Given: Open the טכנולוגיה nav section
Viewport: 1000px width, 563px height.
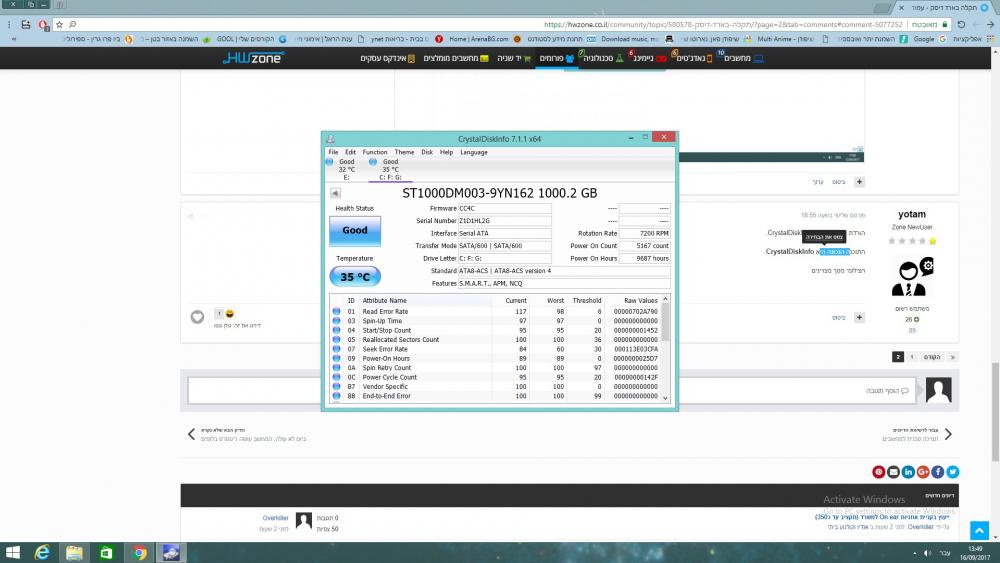Looking at the screenshot, I should click(x=603, y=58).
